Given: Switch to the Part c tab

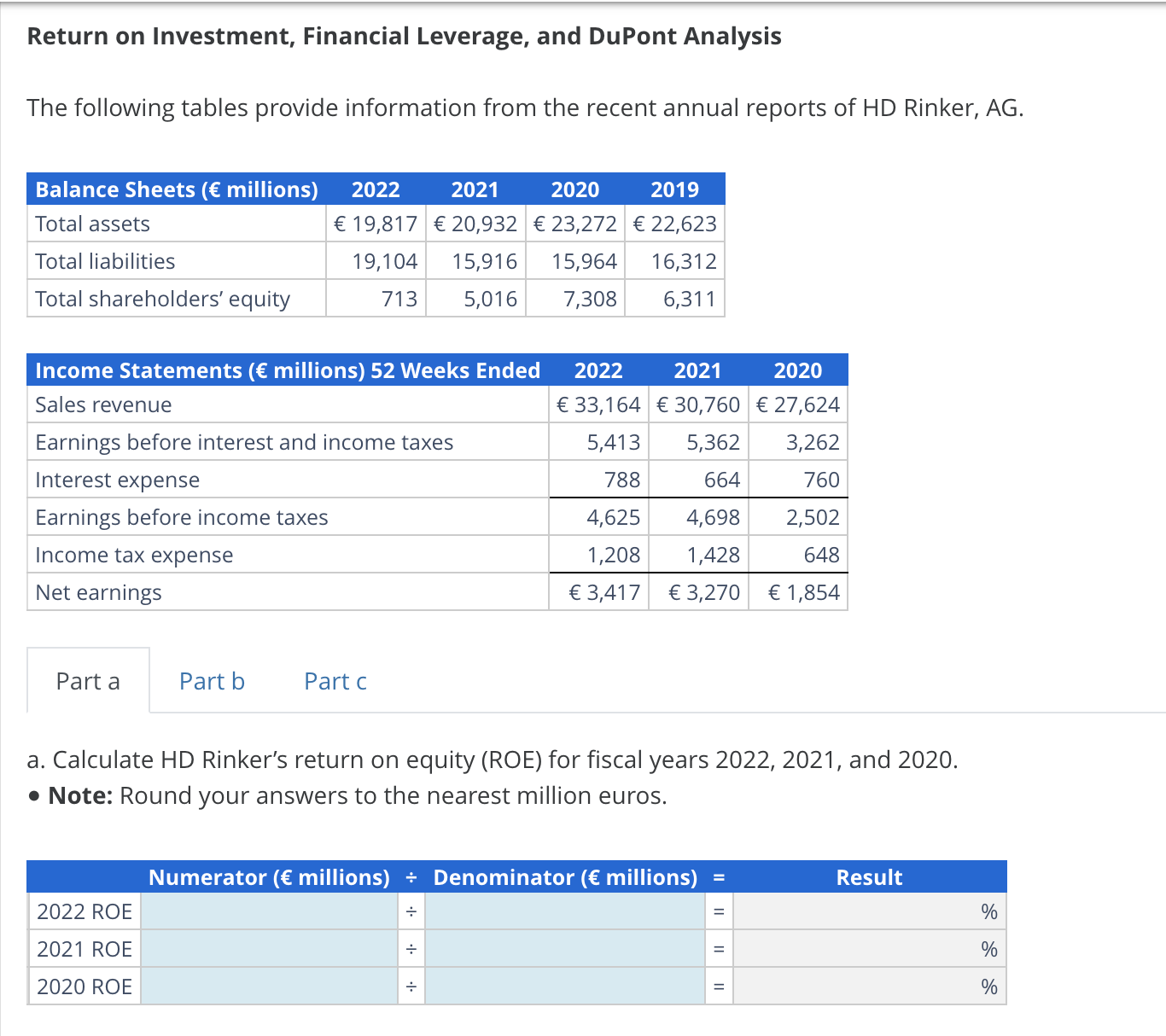Looking at the screenshot, I should click(335, 681).
